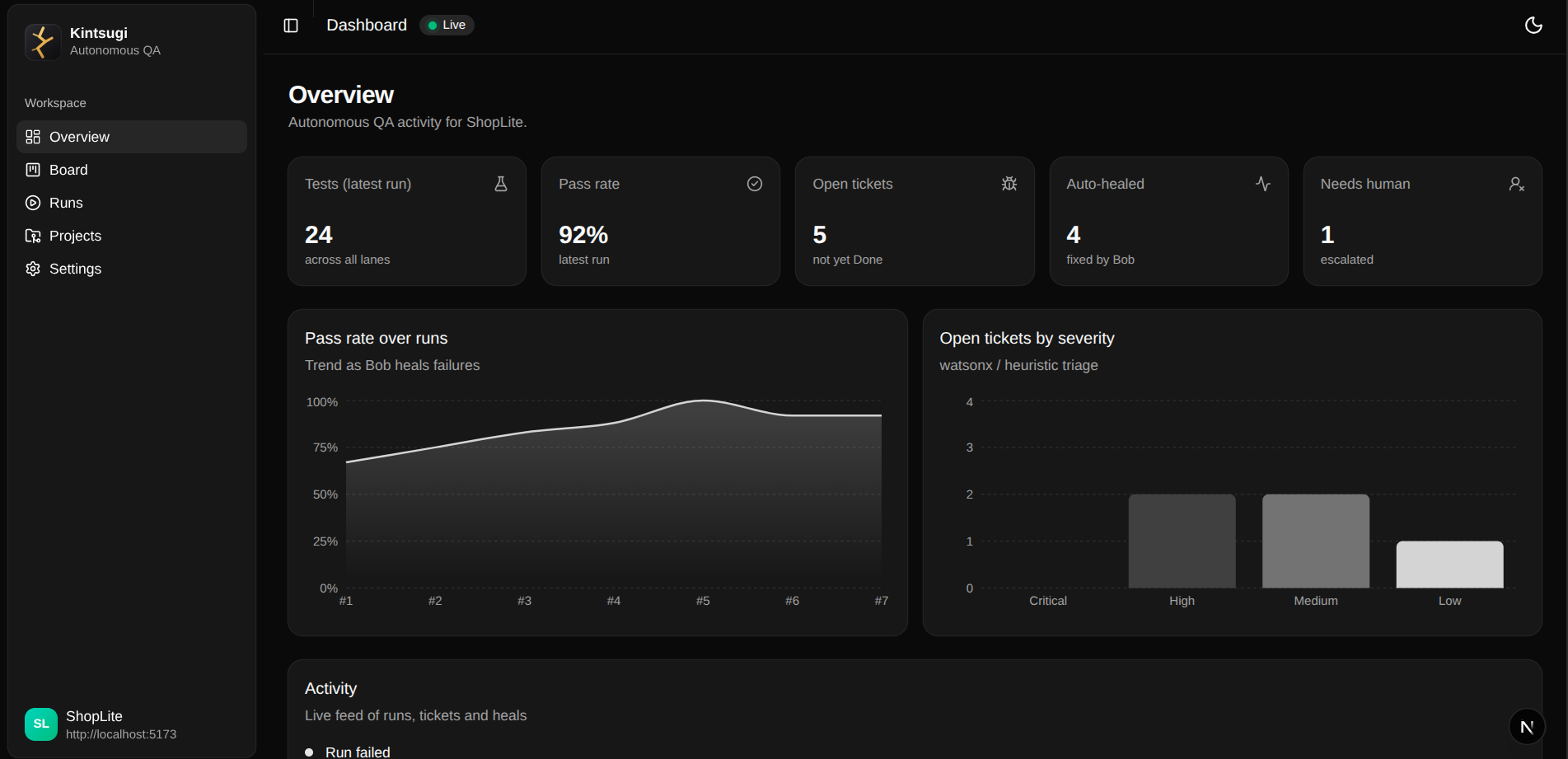Viewport: 1568px width, 759px height.
Task: Click the '#5' run axis label
Action: [x=703, y=601]
